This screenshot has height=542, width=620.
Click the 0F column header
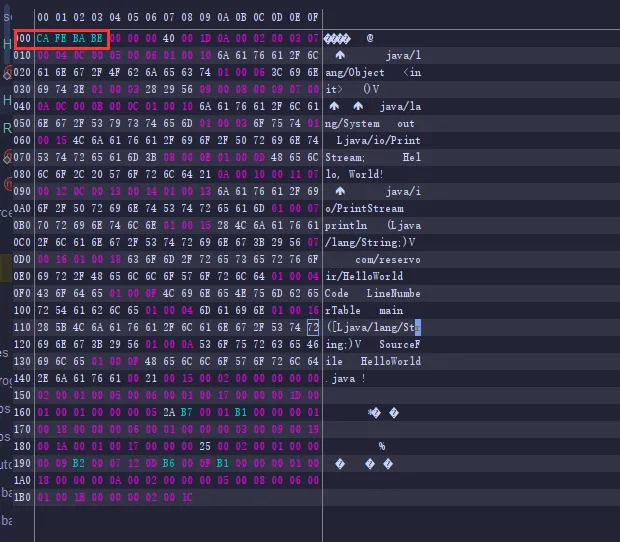(x=313, y=17)
